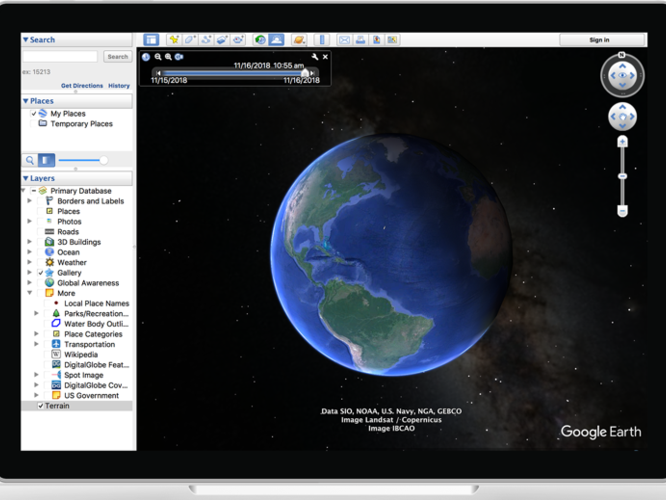
Task: Show historical imagery clock icon
Action: 260,40
